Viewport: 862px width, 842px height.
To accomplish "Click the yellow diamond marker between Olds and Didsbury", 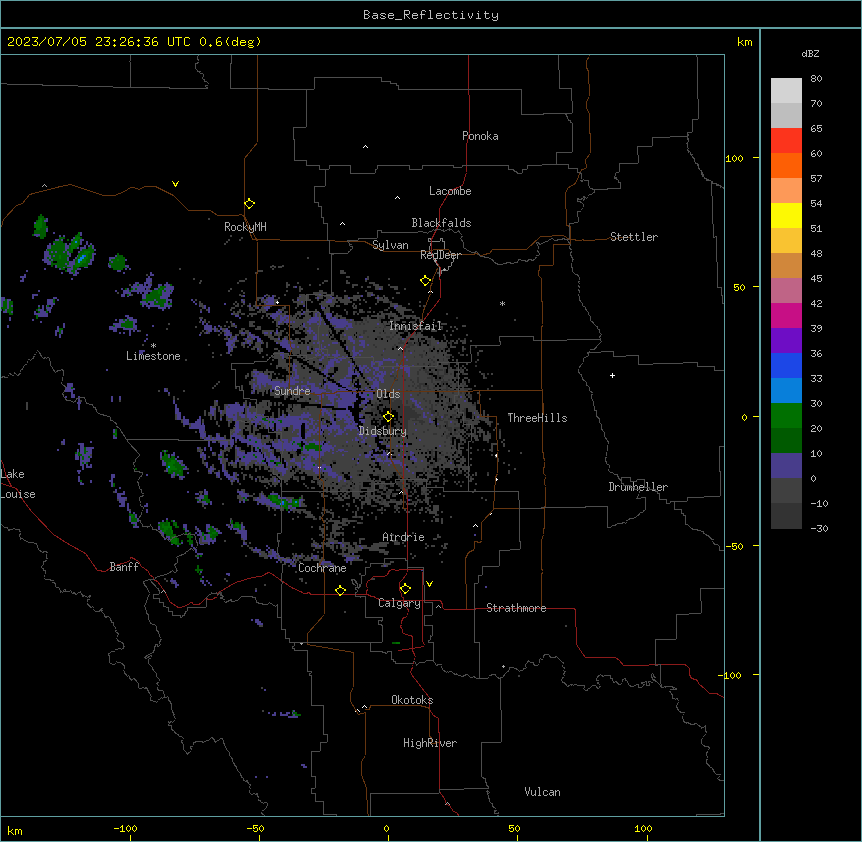I will click(x=388, y=416).
